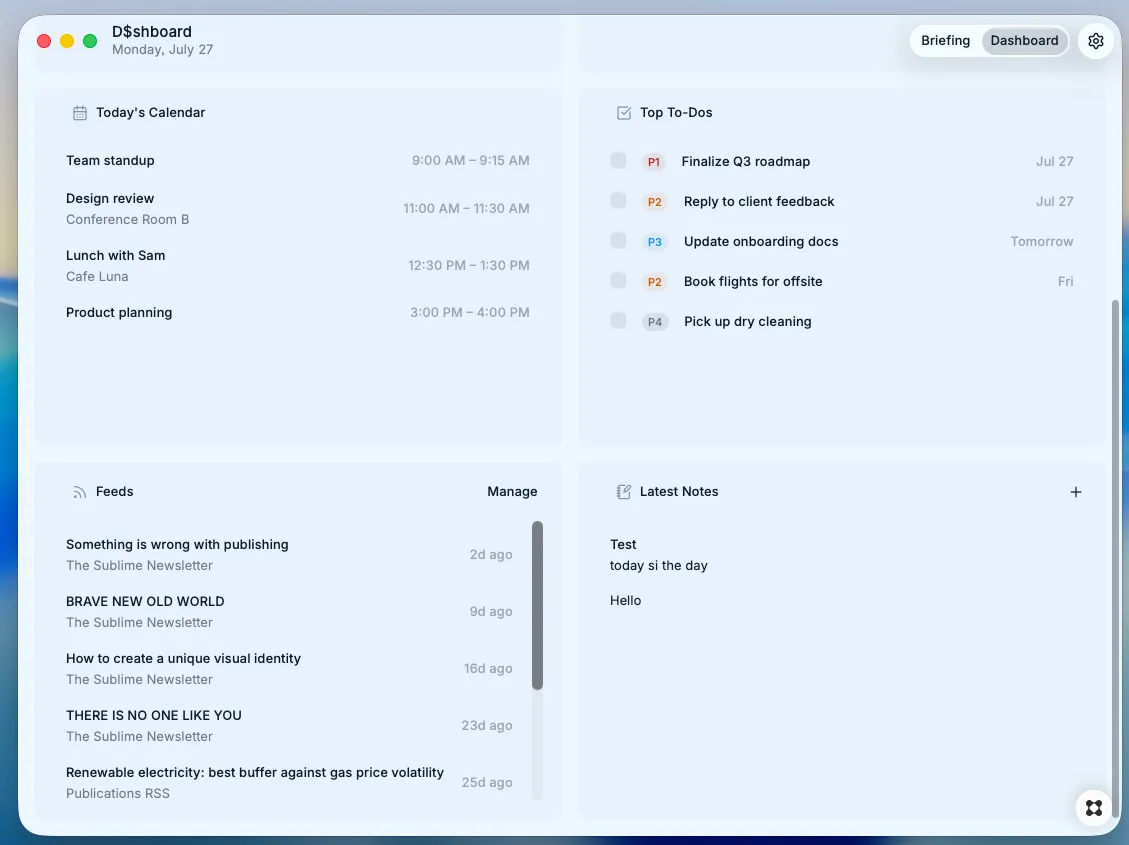This screenshot has height=845, width=1129.
Task: Open the Product planning event
Action: point(297,312)
